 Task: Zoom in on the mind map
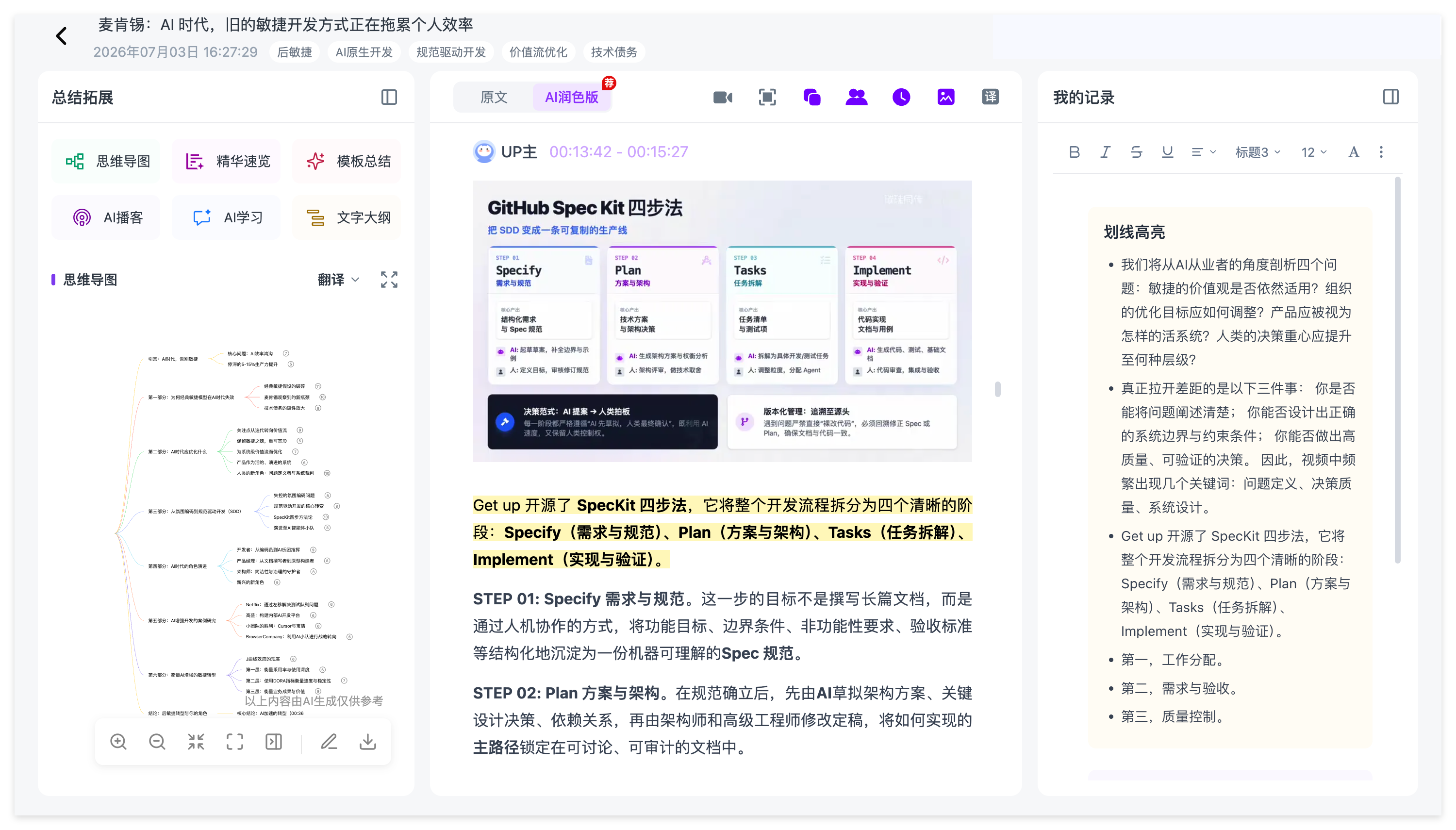118,741
